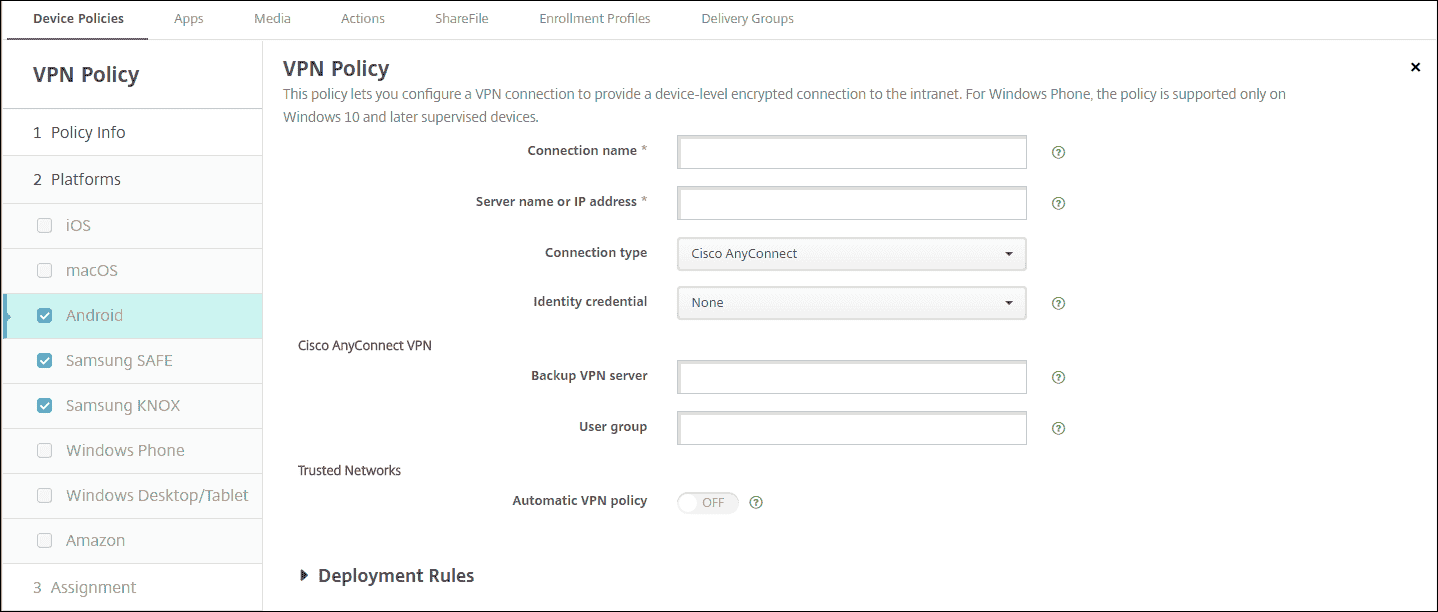Switch to the Actions tab
Viewport: 1438px width, 612px height.
click(x=363, y=19)
